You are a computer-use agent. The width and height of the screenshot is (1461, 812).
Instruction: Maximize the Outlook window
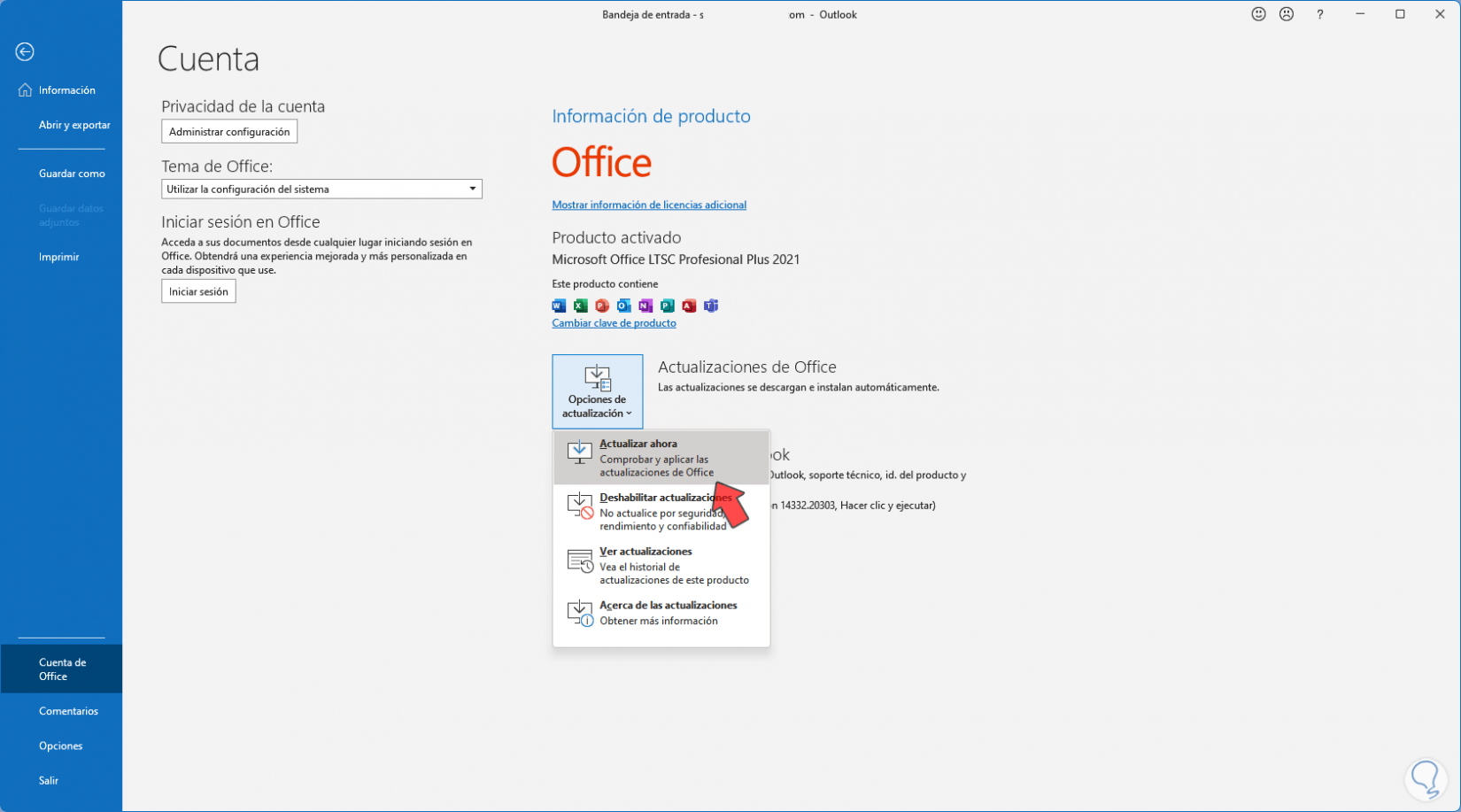pos(1400,14)
